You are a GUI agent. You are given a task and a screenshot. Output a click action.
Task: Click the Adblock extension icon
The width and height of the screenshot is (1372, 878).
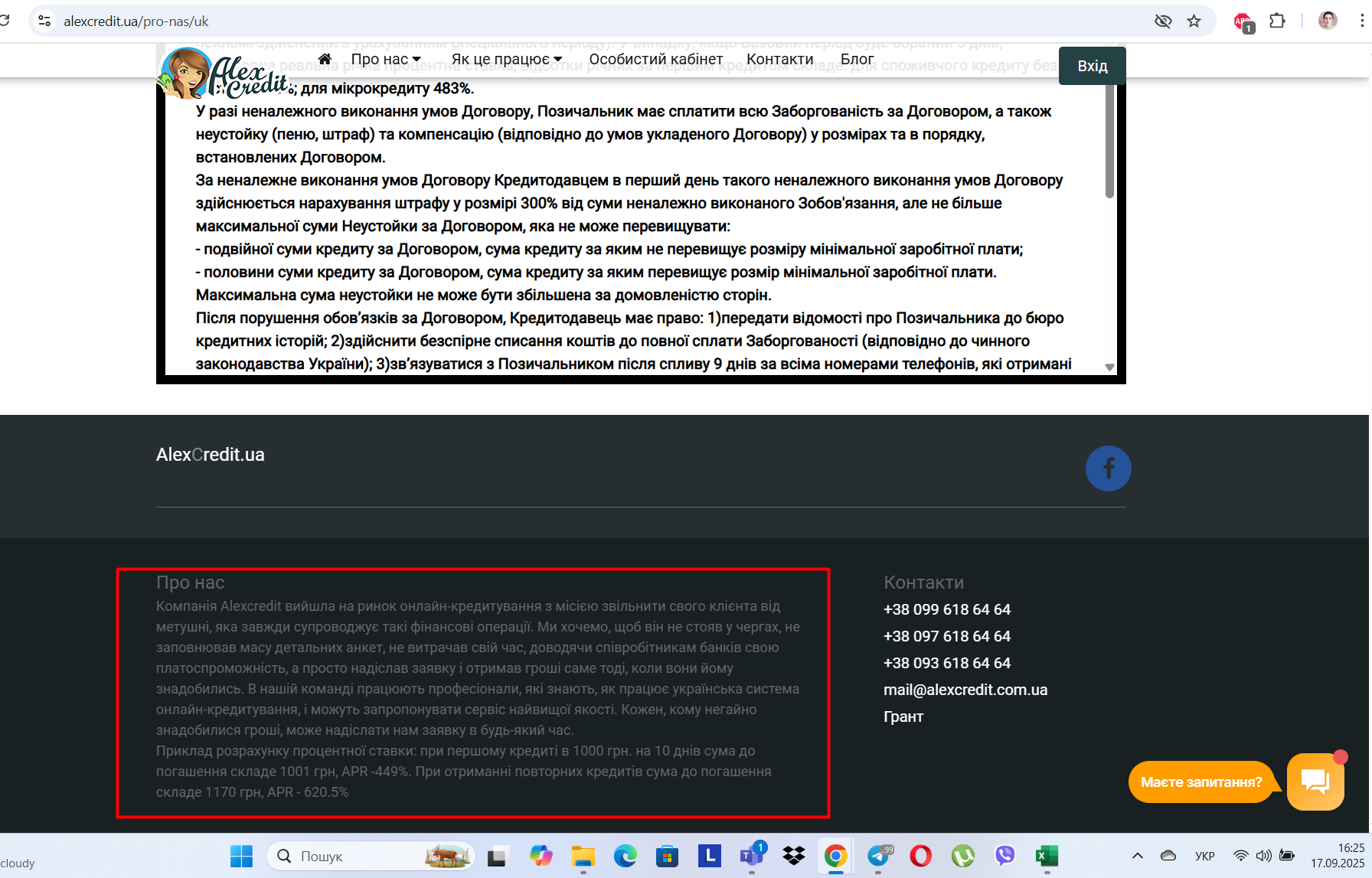point(1243,22)
